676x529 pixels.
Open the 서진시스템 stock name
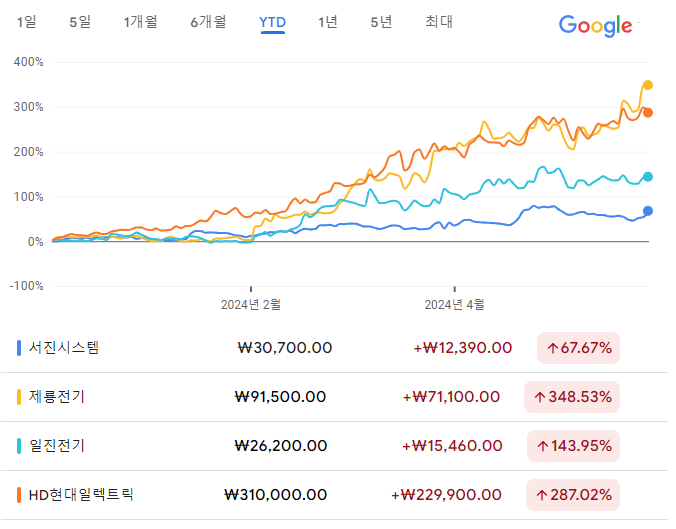tap(64, 348)
